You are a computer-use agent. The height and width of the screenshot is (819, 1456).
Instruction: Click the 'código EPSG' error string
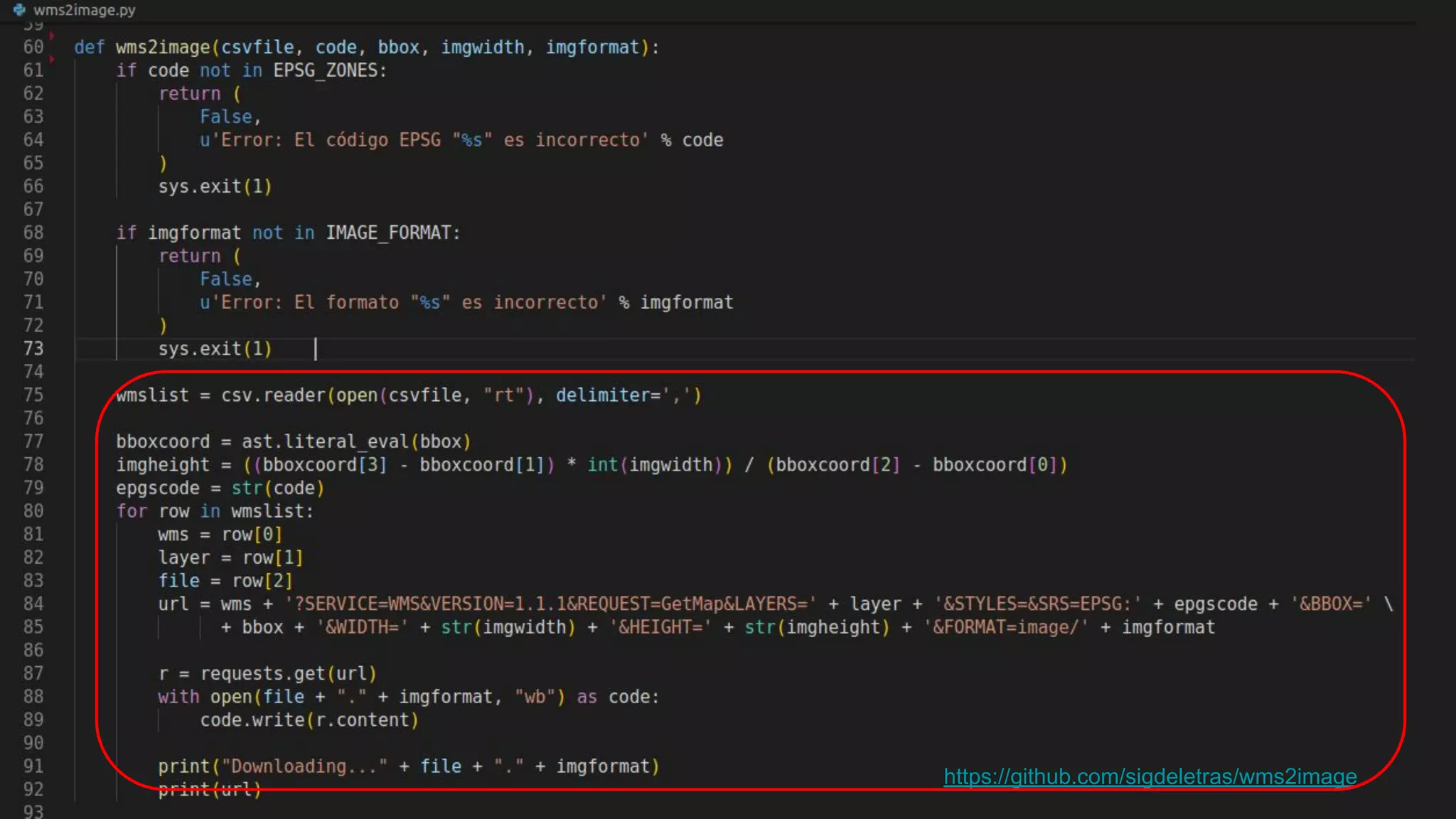(x=424, y=140)
